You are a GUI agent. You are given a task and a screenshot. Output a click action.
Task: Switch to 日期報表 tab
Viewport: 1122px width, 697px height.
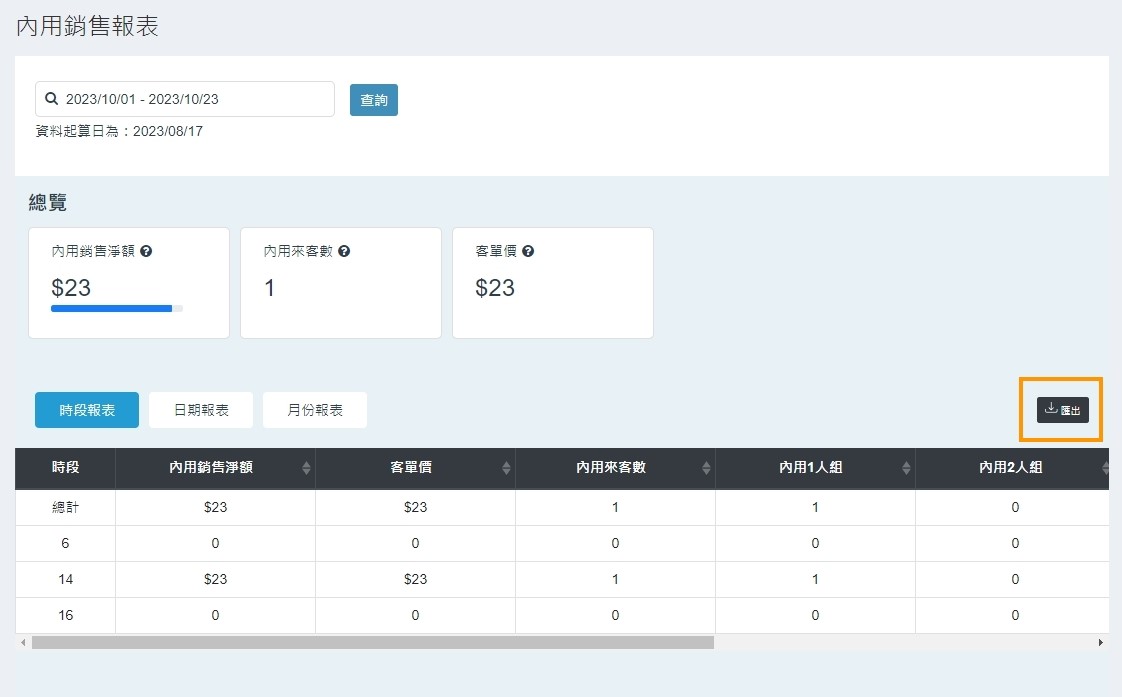click(201, 410)
